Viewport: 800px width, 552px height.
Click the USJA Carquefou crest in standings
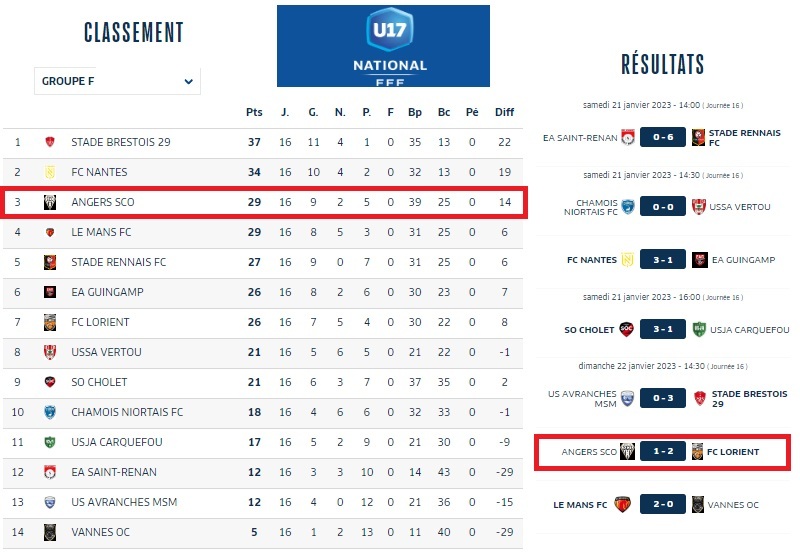point(49,442)
